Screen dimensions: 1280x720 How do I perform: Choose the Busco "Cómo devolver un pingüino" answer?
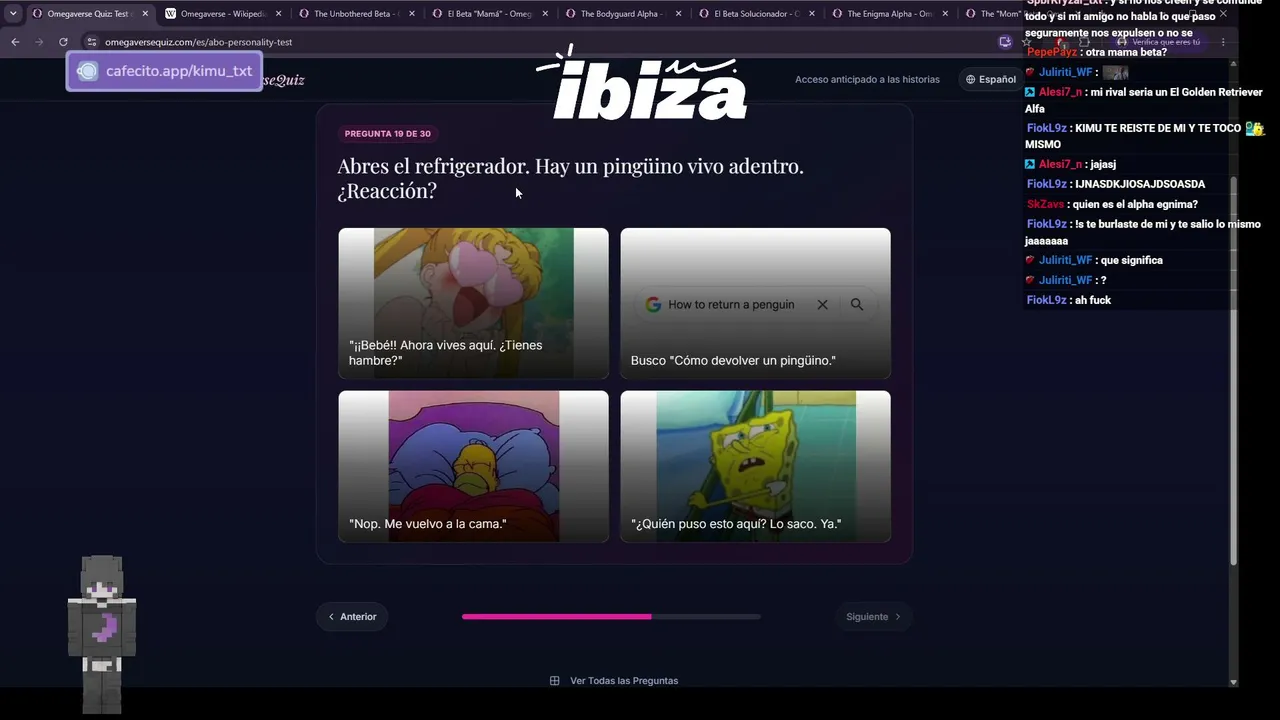point(755,303)
